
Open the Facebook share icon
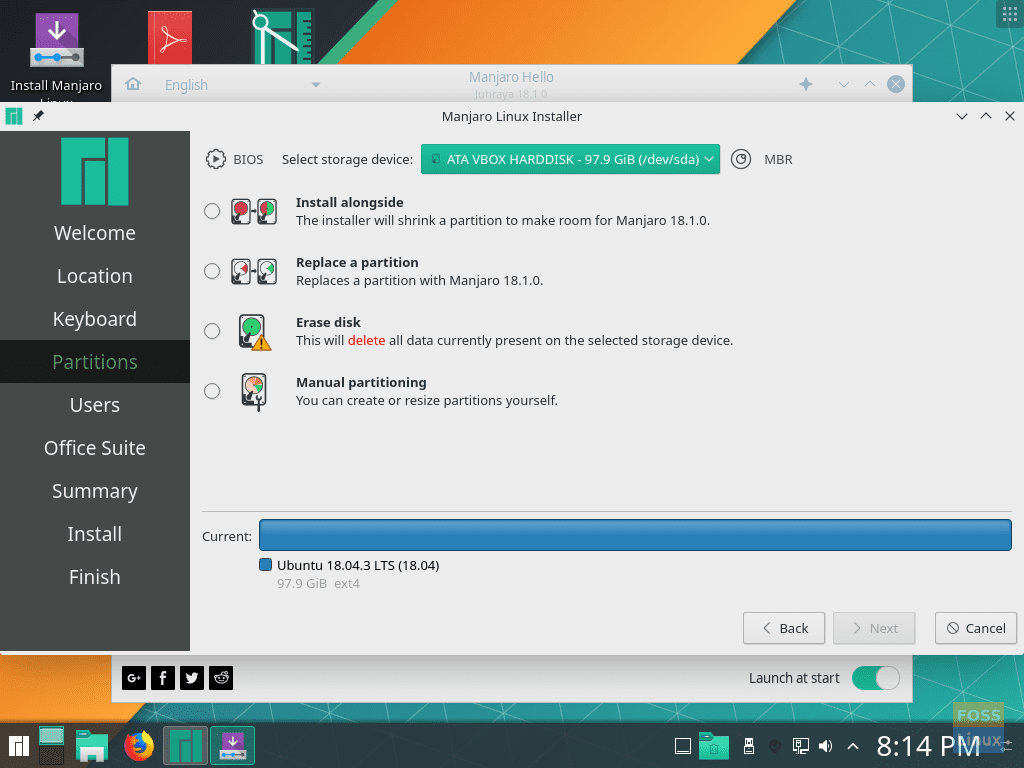(162, 678)
